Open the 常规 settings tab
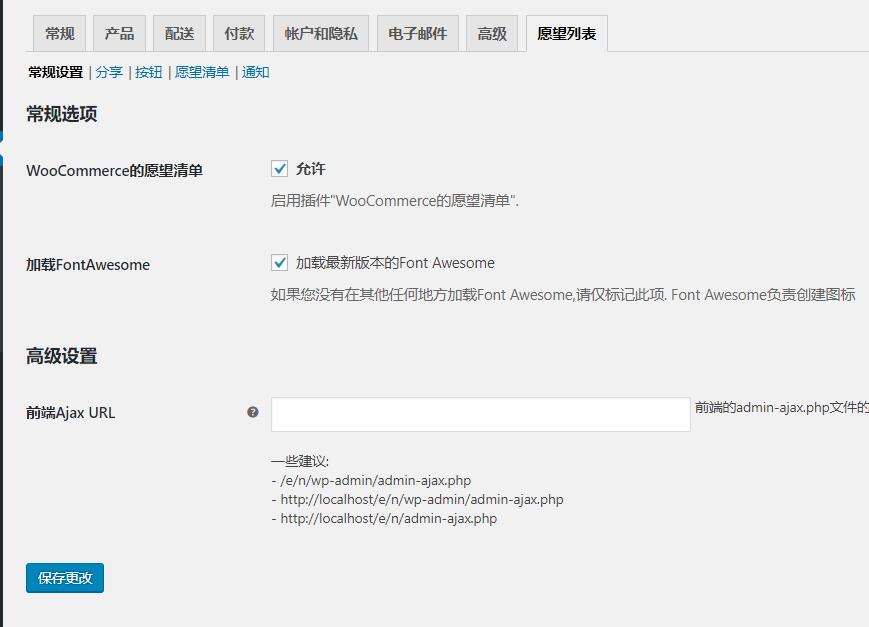The width and height of the screenshot is (869, 627). [x=59, y=34]
